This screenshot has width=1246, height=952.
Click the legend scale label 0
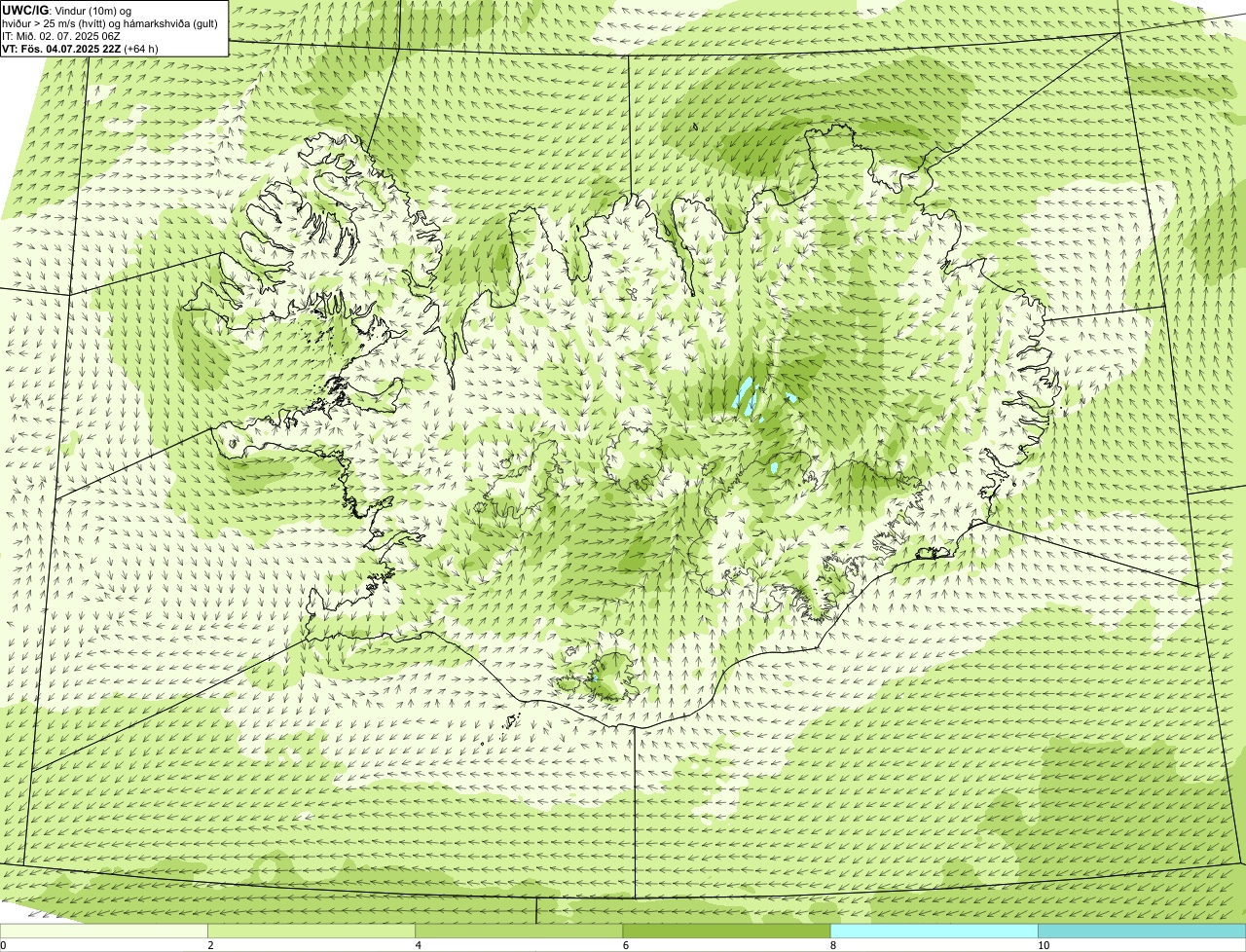click(4, 945)
